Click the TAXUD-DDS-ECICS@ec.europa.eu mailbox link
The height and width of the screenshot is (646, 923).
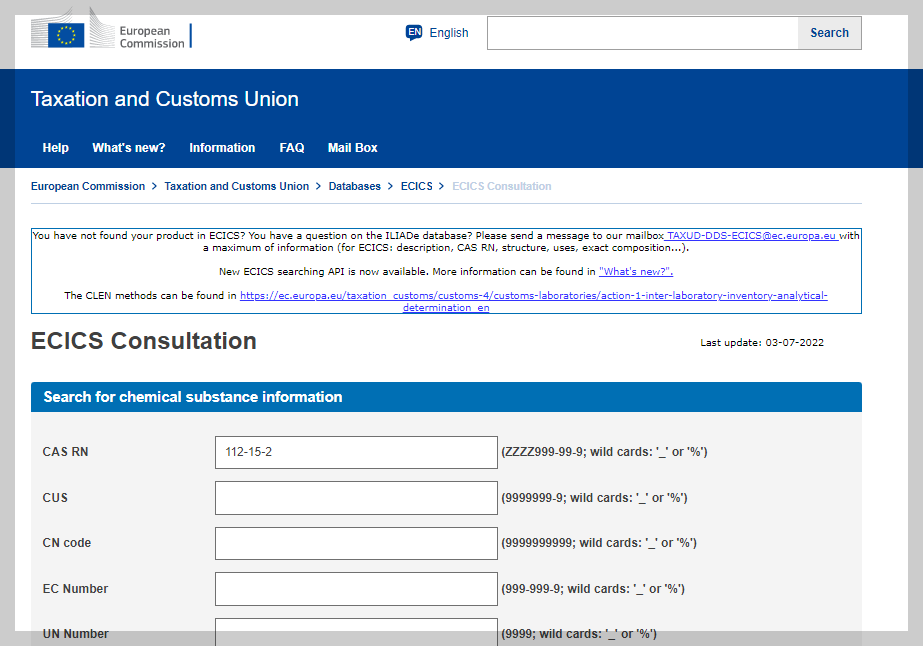point(751,236)
